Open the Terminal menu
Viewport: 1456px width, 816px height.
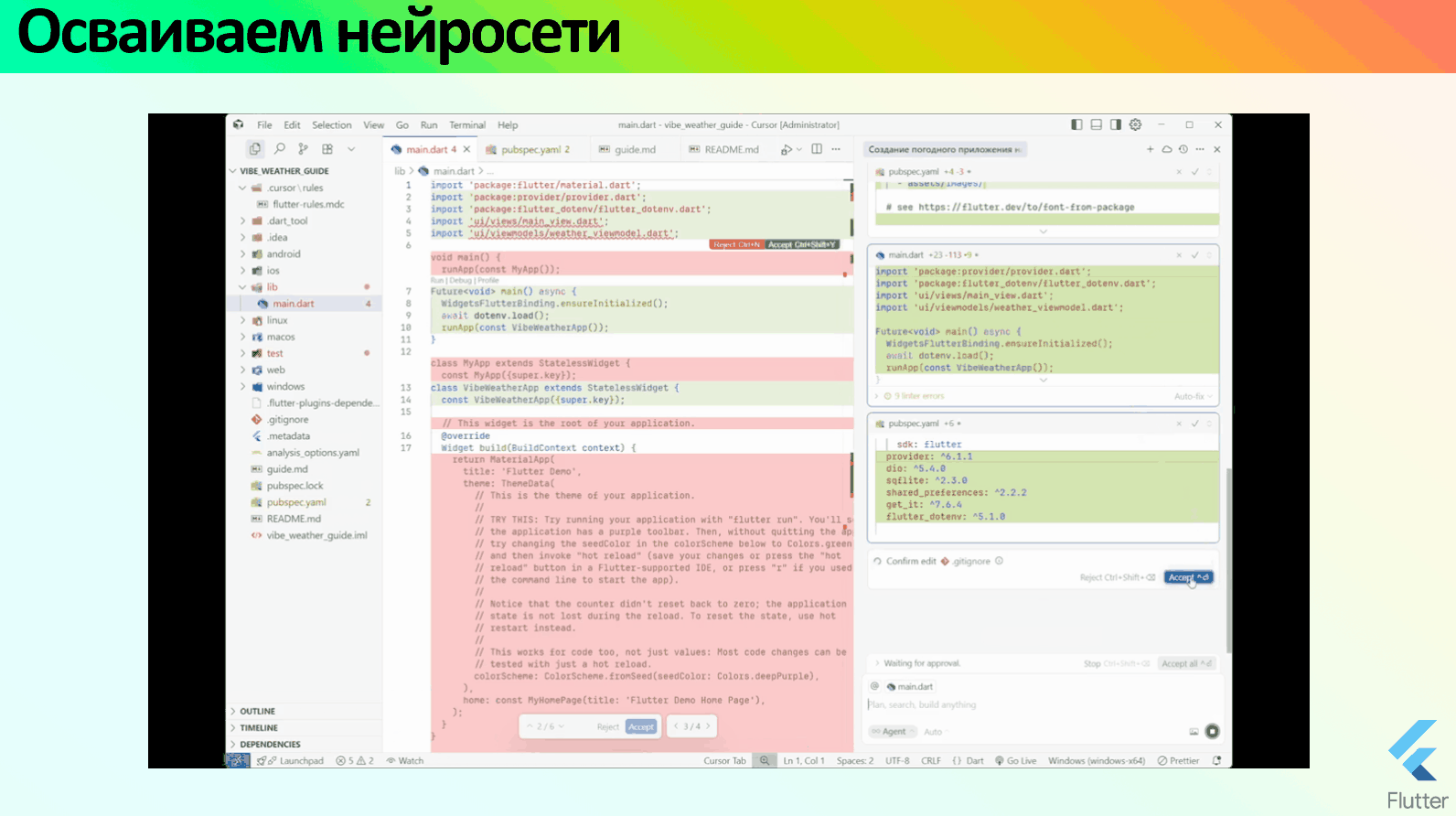(x=467, y=125)
